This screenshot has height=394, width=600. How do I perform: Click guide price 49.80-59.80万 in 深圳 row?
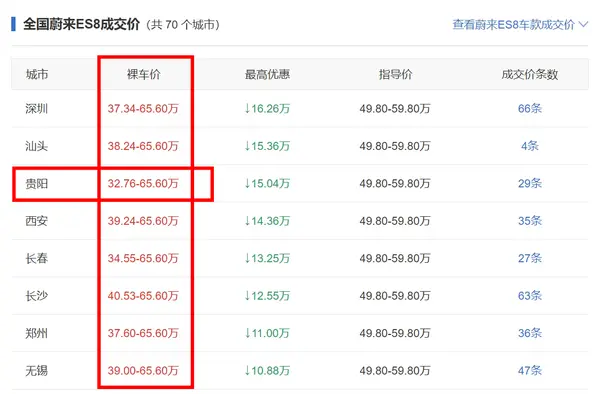pos(395,109)
